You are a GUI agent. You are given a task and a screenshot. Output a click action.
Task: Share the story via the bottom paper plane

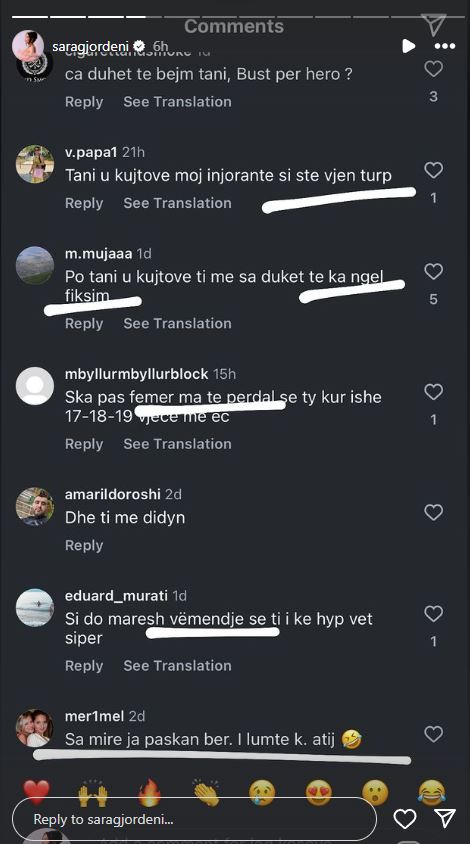click(x=445, y=819)
